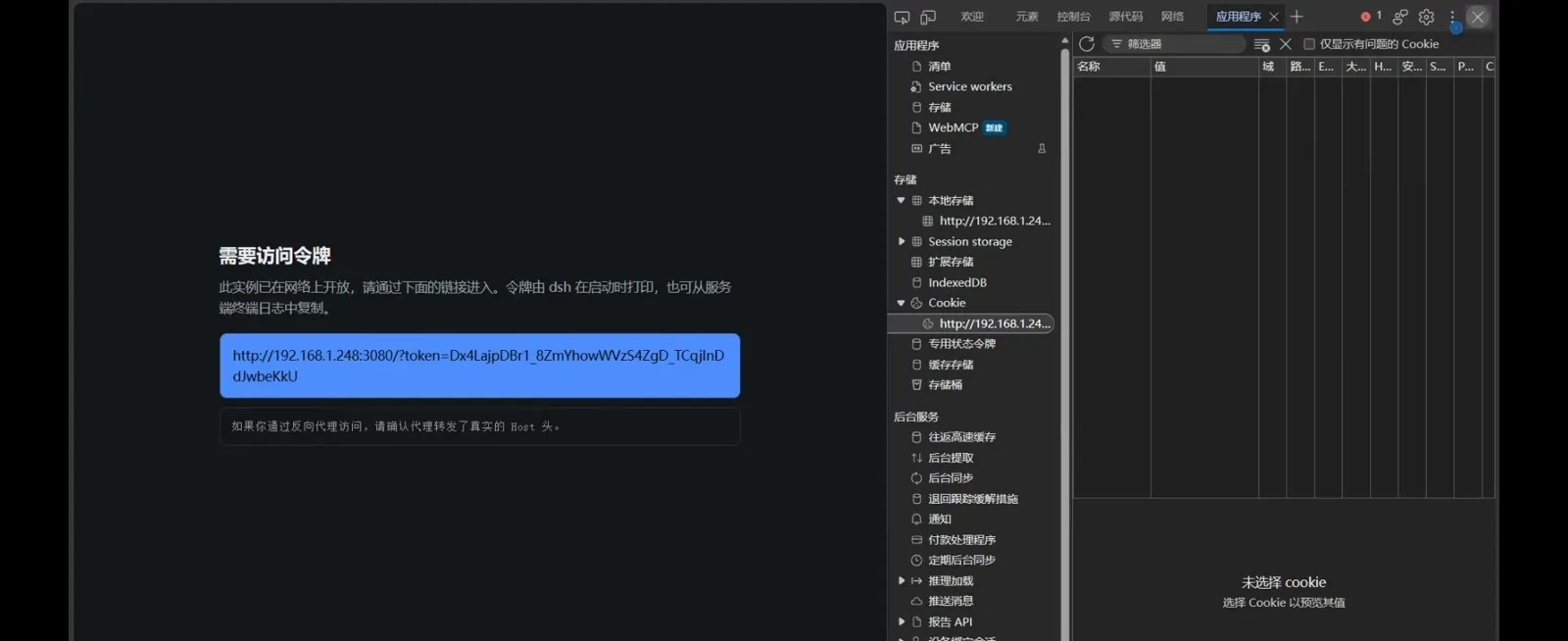Open the 控制台 tab
Viewport: 1568px width, 641px height.
tap(1074, 17)
